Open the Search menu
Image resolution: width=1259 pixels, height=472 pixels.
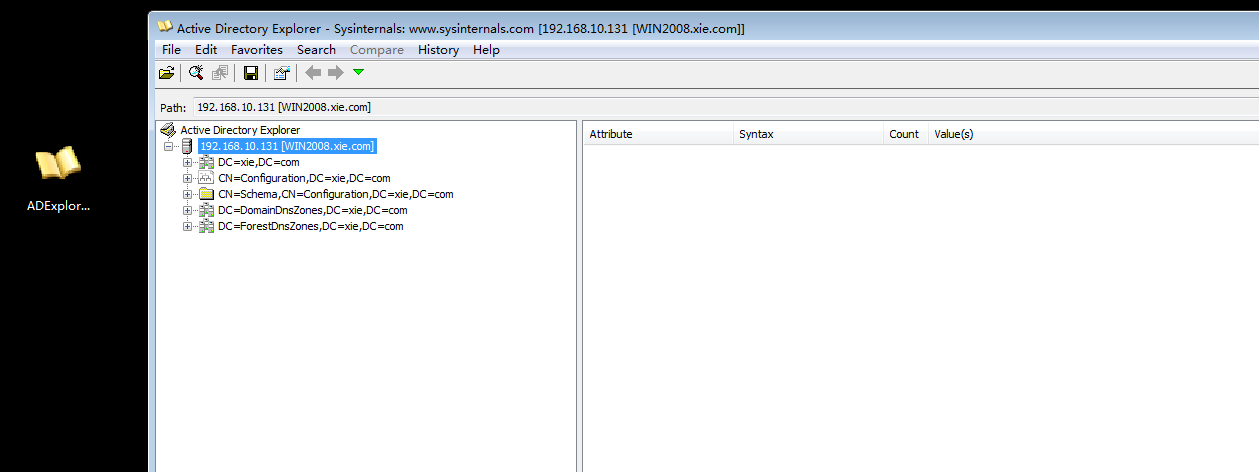316,49
